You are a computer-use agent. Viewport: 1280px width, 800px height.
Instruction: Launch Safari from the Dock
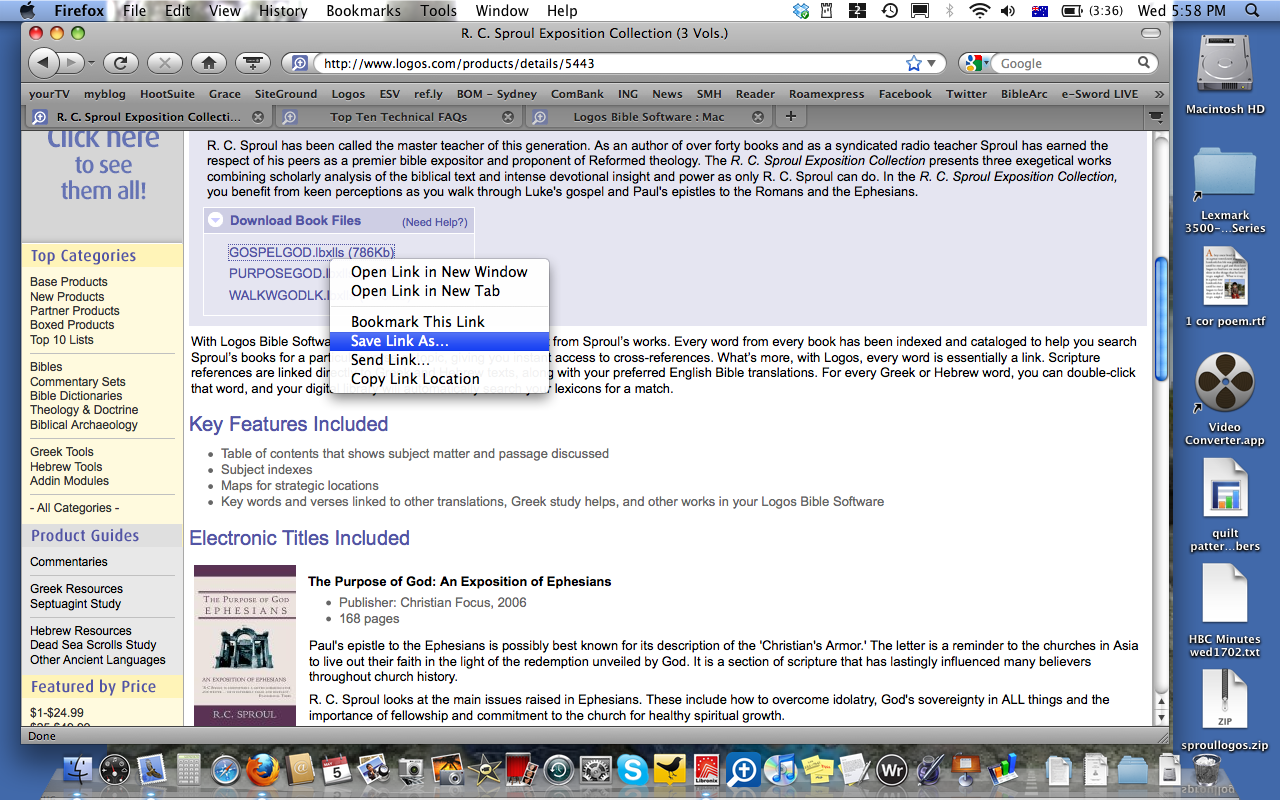(226, 770)
